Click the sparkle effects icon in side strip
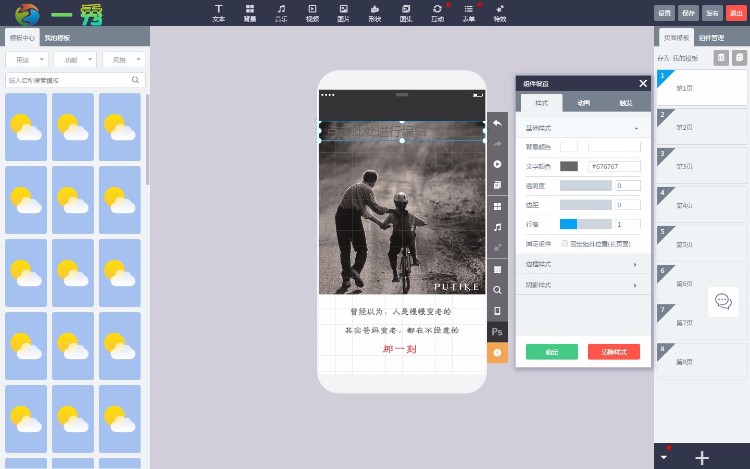Viewport: 750px width, 469px height. (x=497, y=248)
